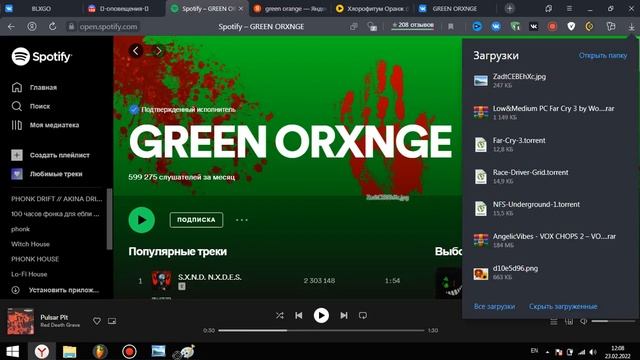The width and height of the screenshot is (640, 360).
Task: Open the browser hamburger menu
Action: coord(569,8)
